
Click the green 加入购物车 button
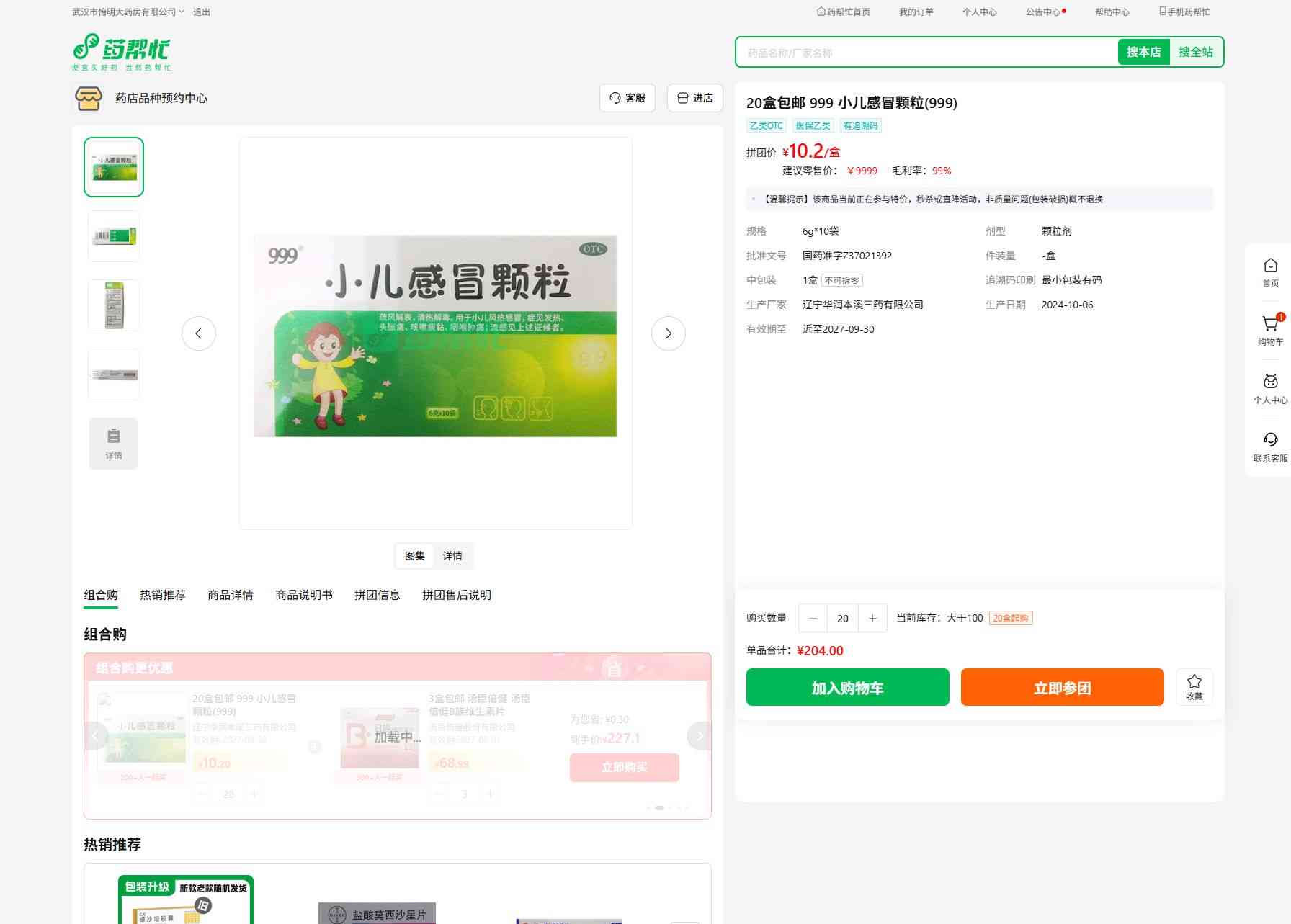point(847,688)
